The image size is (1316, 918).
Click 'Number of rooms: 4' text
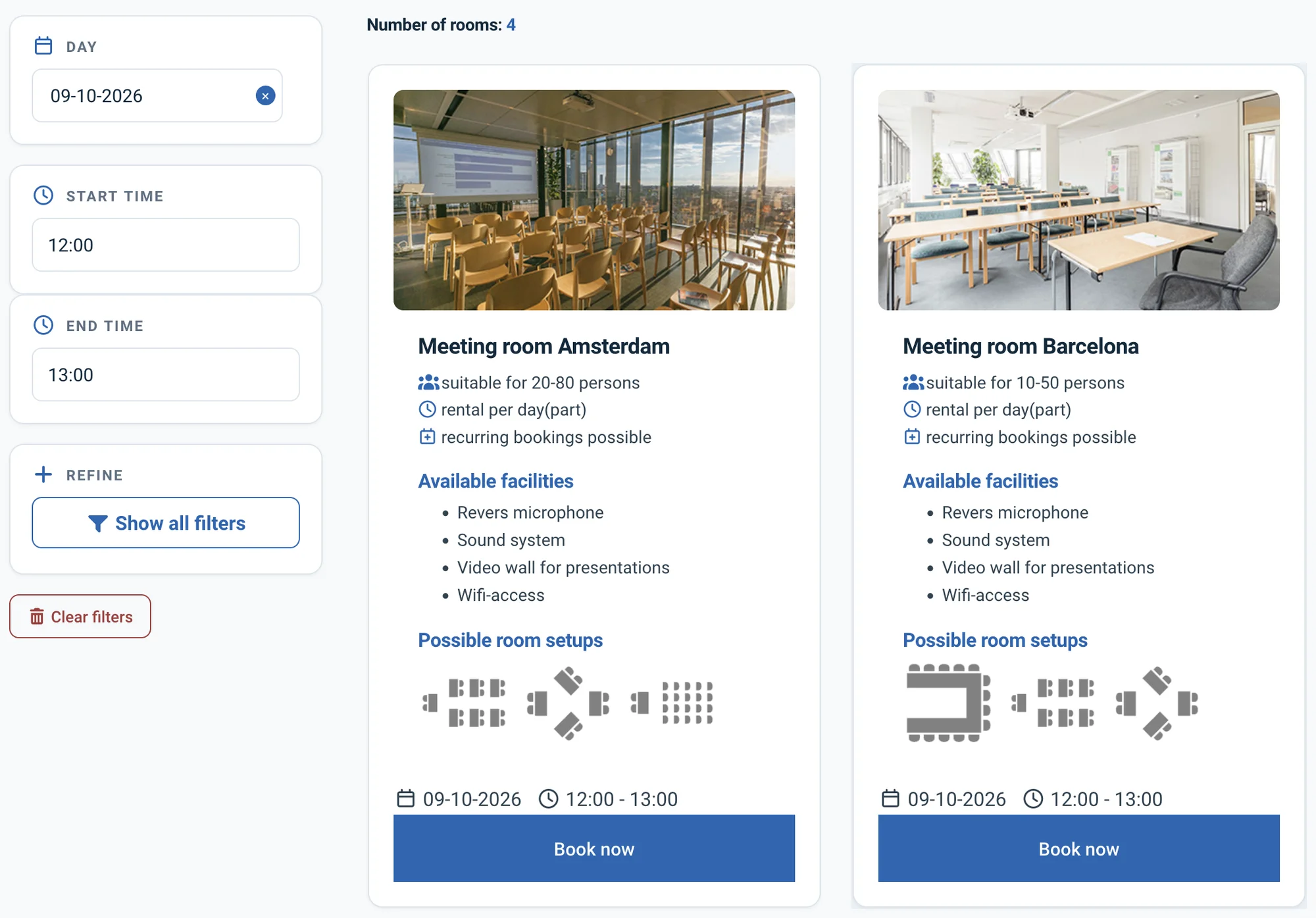pos(441,25)
